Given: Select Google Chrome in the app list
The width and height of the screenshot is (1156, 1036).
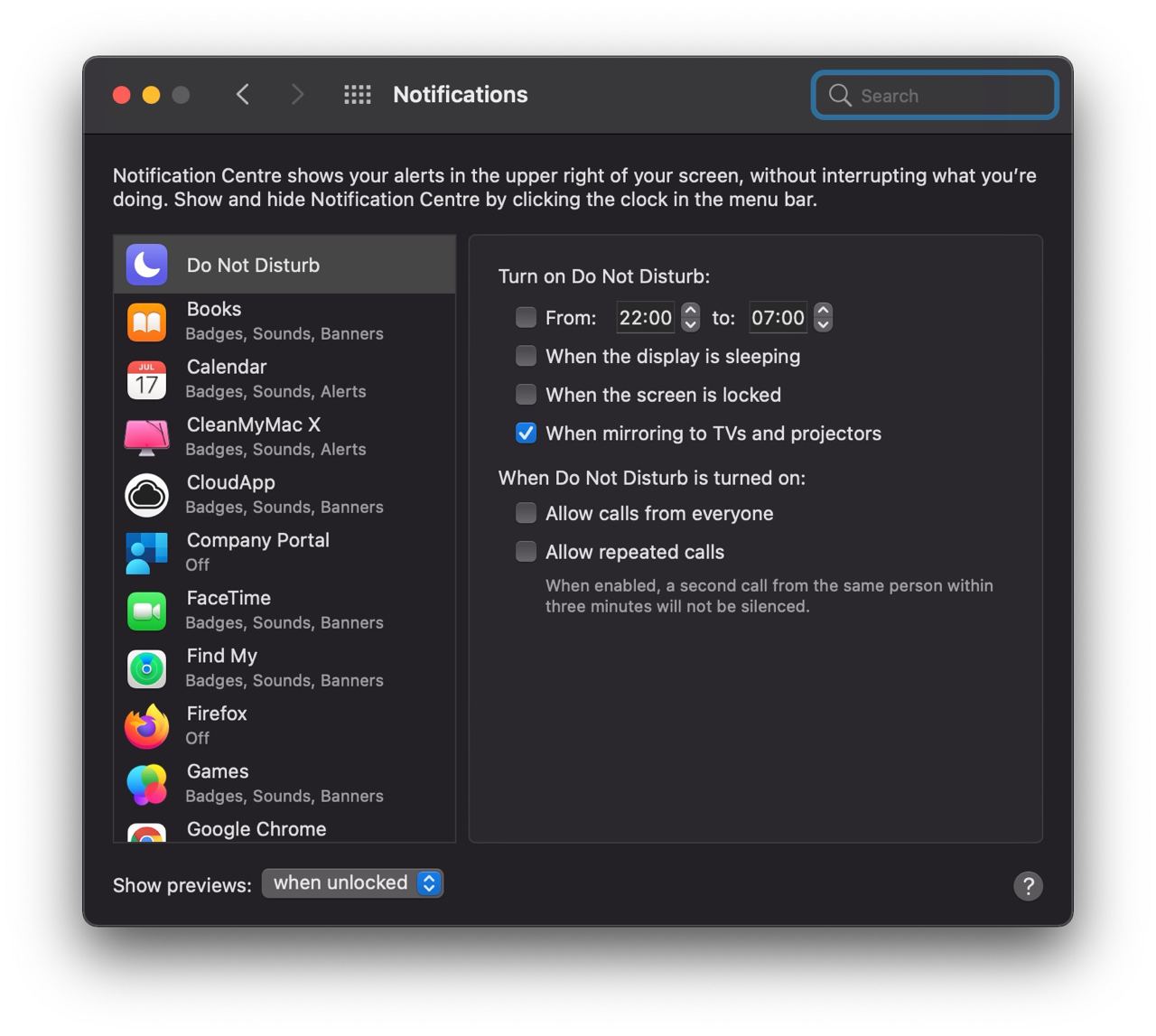Looking at the screenshot, I should 284,828.
